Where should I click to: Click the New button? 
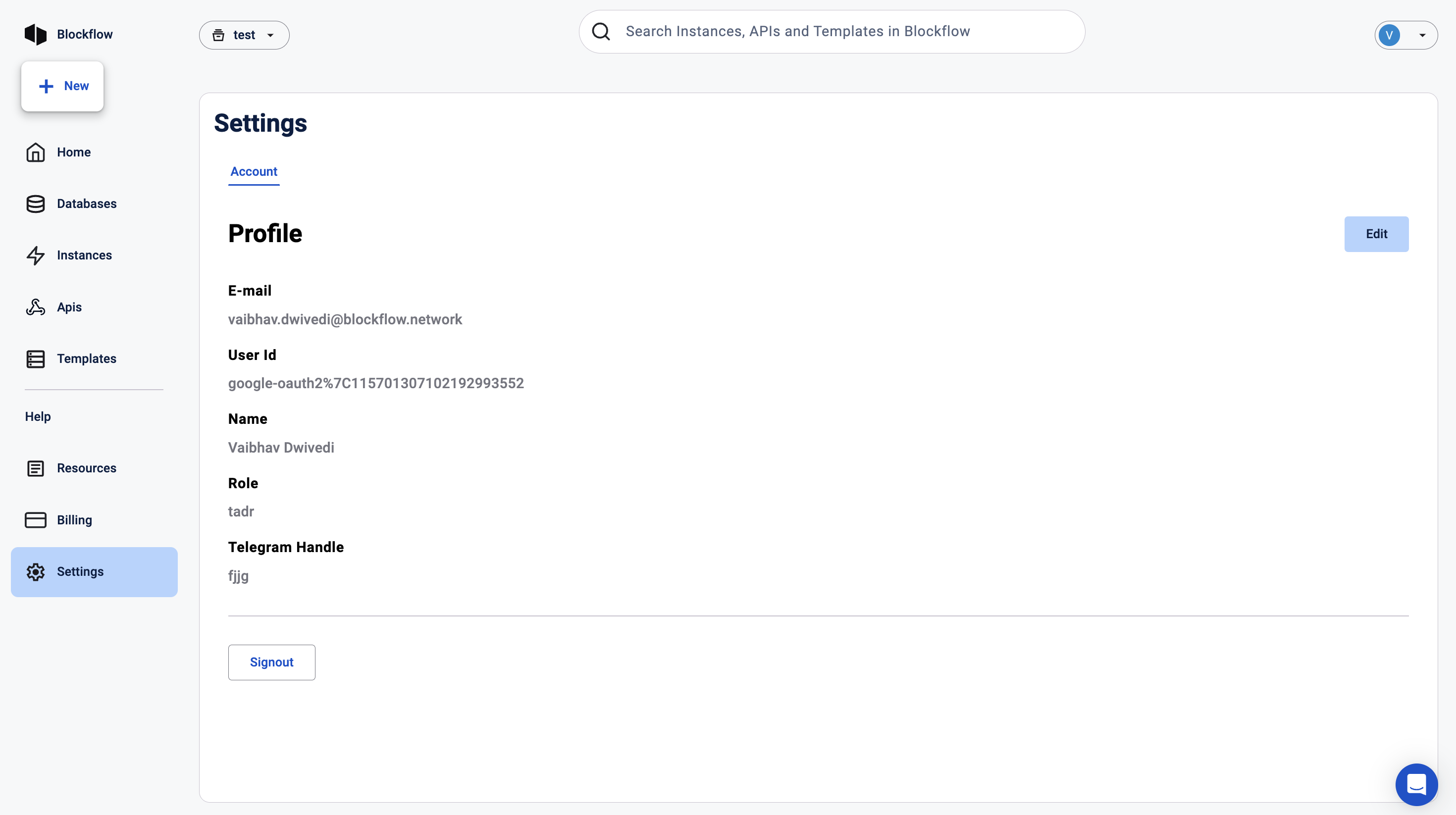pos(63,86)
